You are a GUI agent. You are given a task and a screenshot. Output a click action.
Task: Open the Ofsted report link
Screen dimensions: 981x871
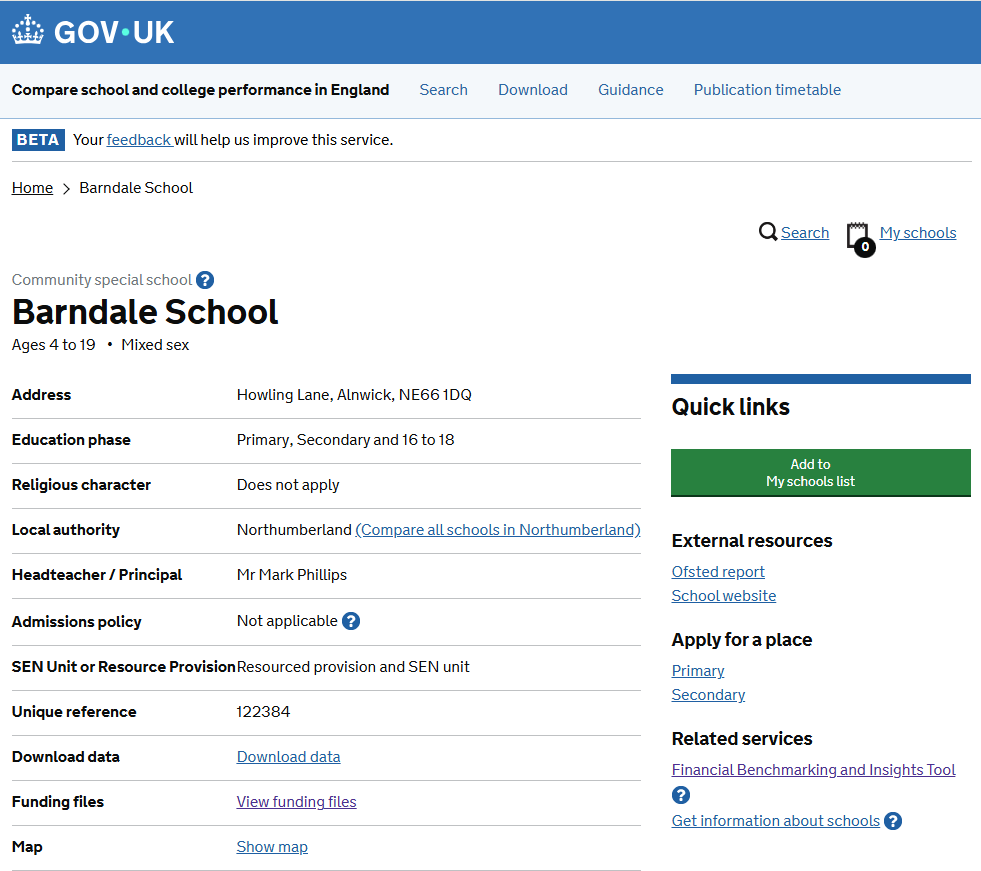[x=717, y=571]
